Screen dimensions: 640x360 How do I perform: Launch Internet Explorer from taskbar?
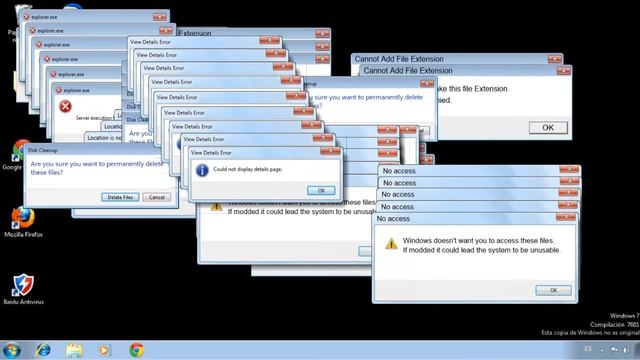(43, 350)
